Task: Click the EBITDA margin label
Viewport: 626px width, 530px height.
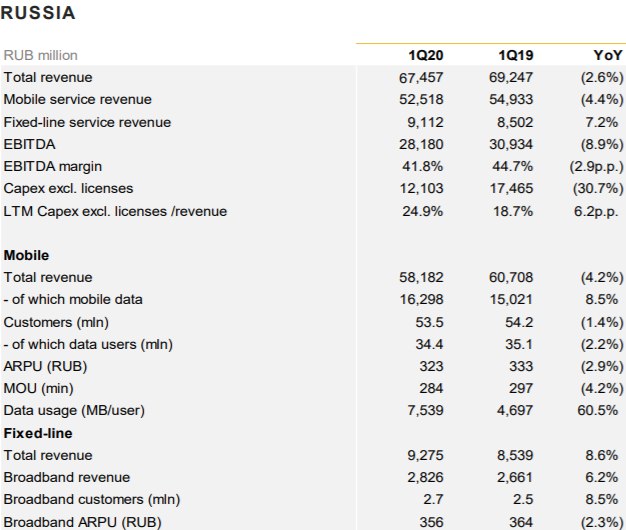Action: click(53, 166)
